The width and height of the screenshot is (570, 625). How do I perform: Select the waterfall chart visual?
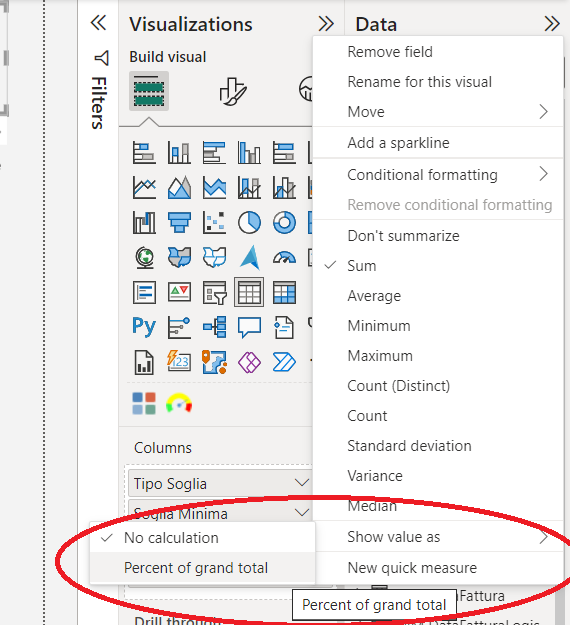(144, 222)
